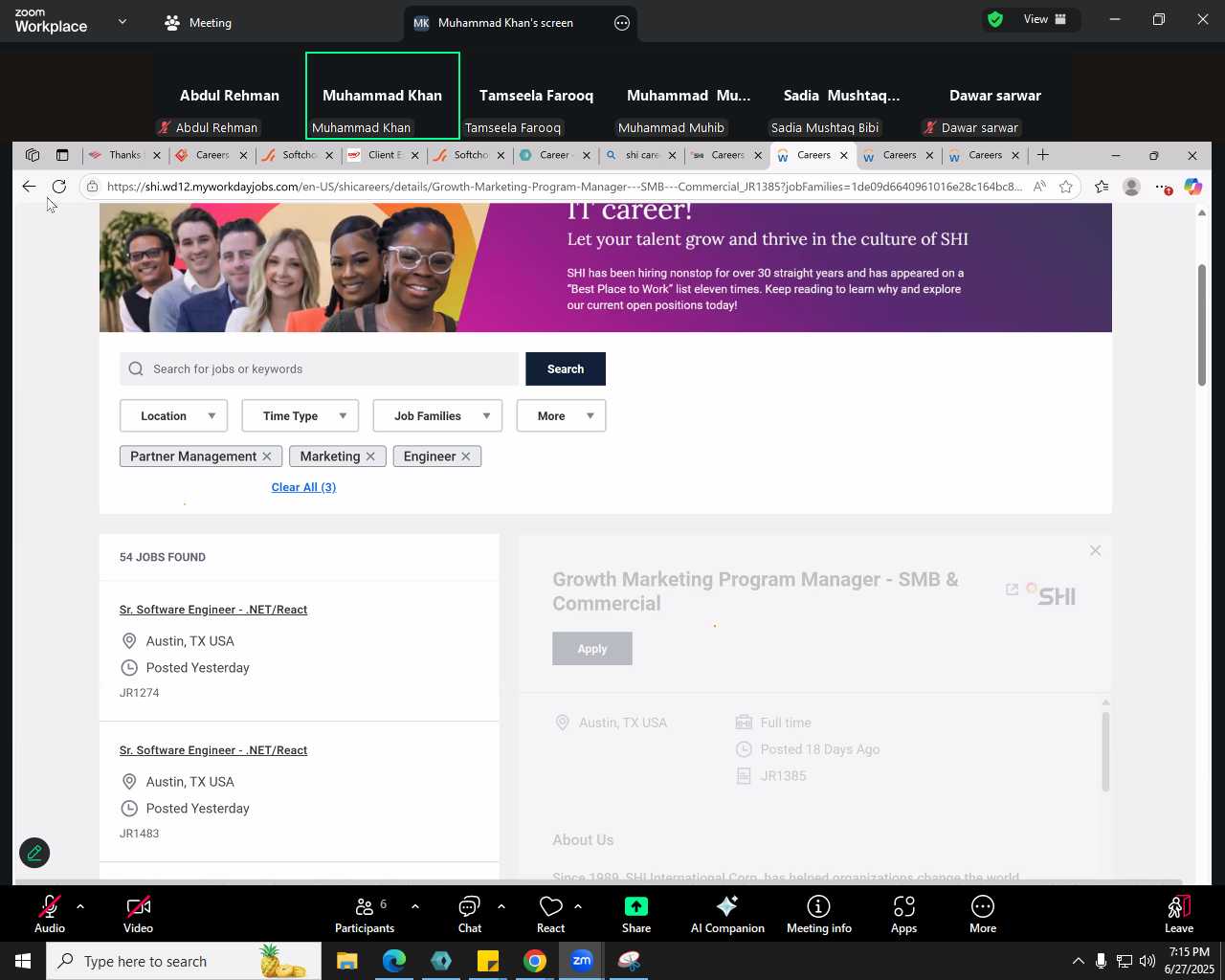Unmute microphone with the Audio button
This screenshot has height=980, width=1225.
[50, 914]
